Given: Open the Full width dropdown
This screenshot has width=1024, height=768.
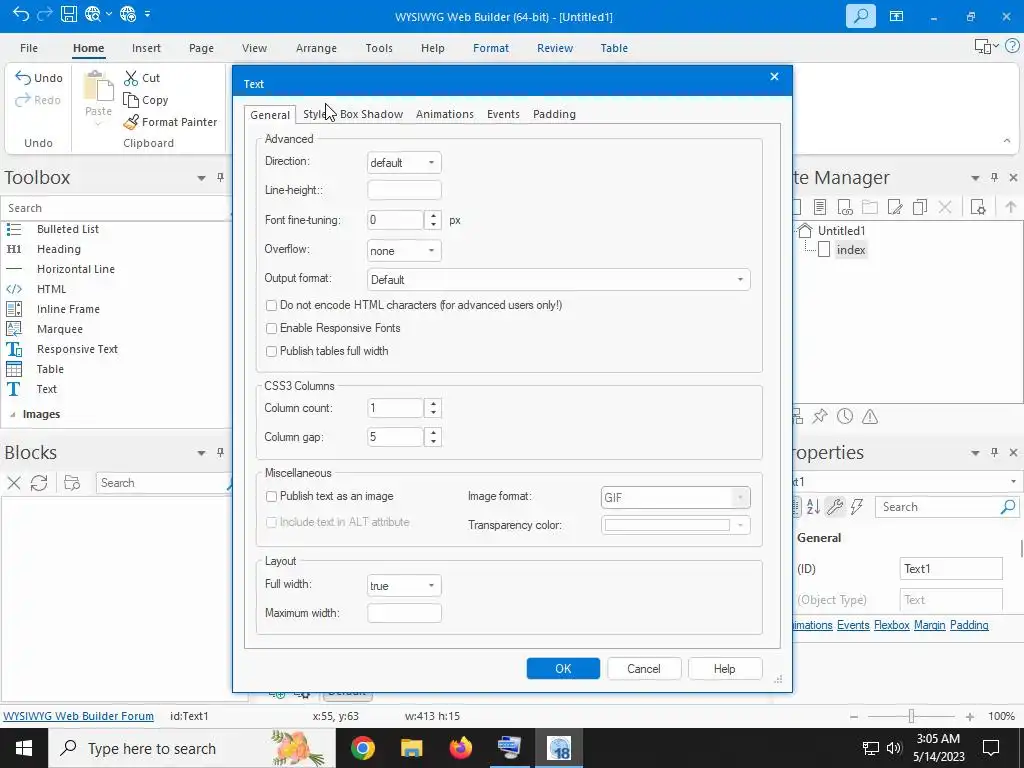Looking at the screenshot, I should click(404, 586).
